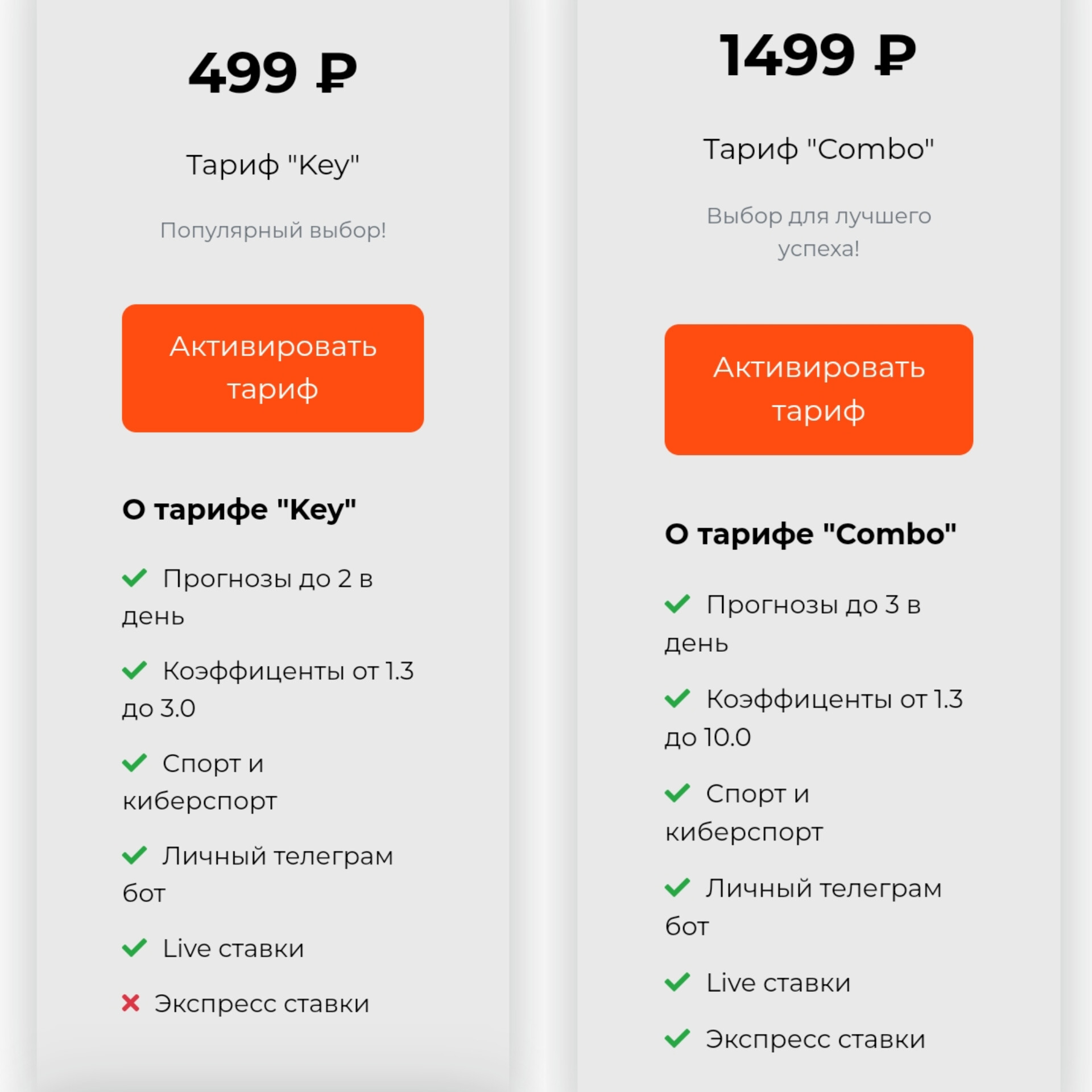Click the Combo tariff checkmark beside "Live ставки"
This screenshot has height=1092, width=1092.
(677, 982)
